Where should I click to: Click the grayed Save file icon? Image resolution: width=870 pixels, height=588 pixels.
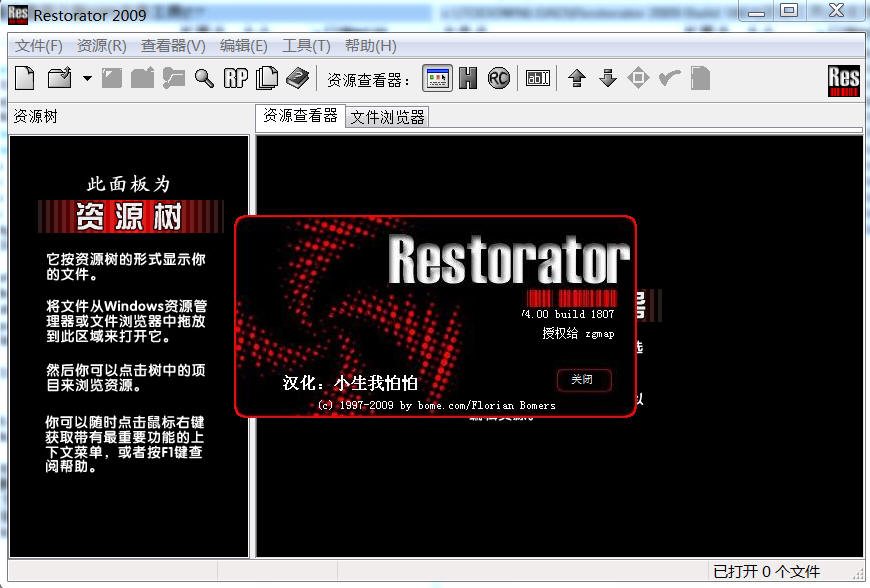coord(112,78)
